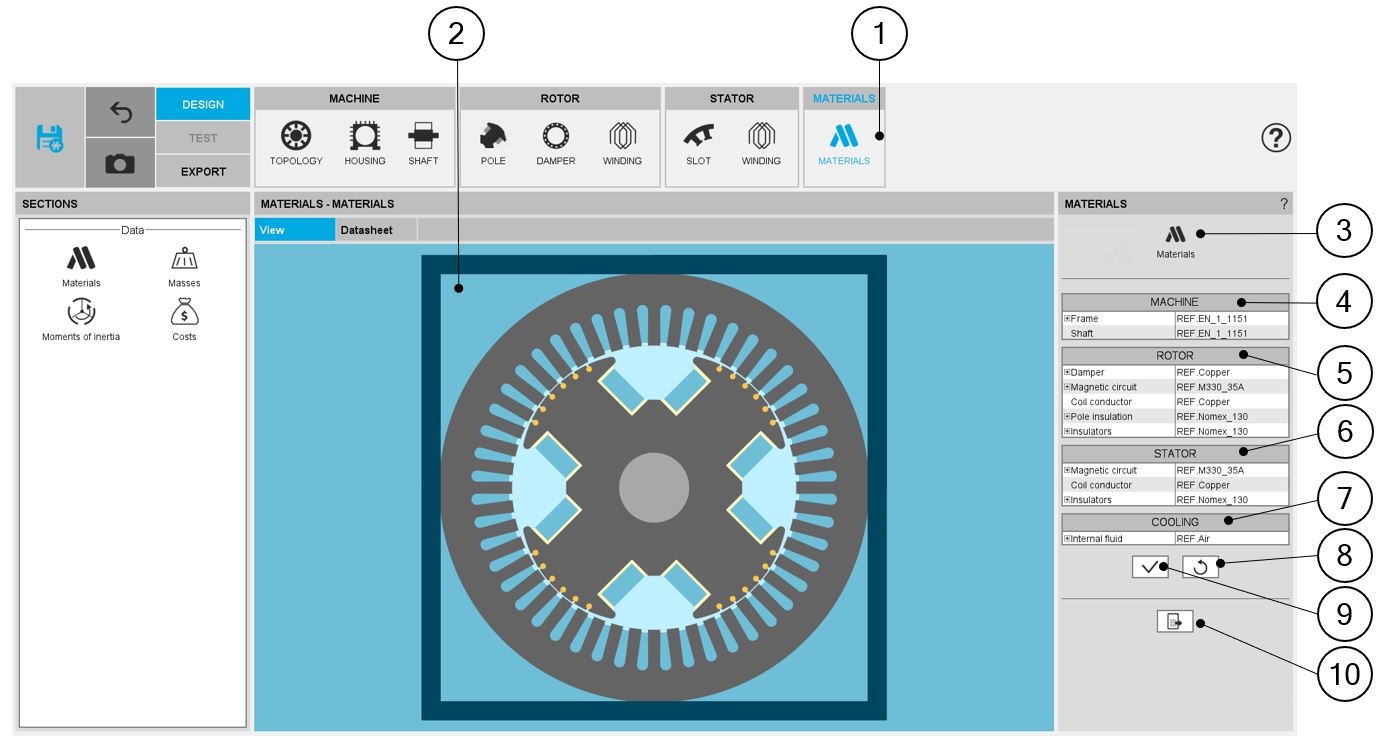Viewport: 1397px width, 748px height.
Task: Expand the rotor Damper material row
Action: 1068,373
